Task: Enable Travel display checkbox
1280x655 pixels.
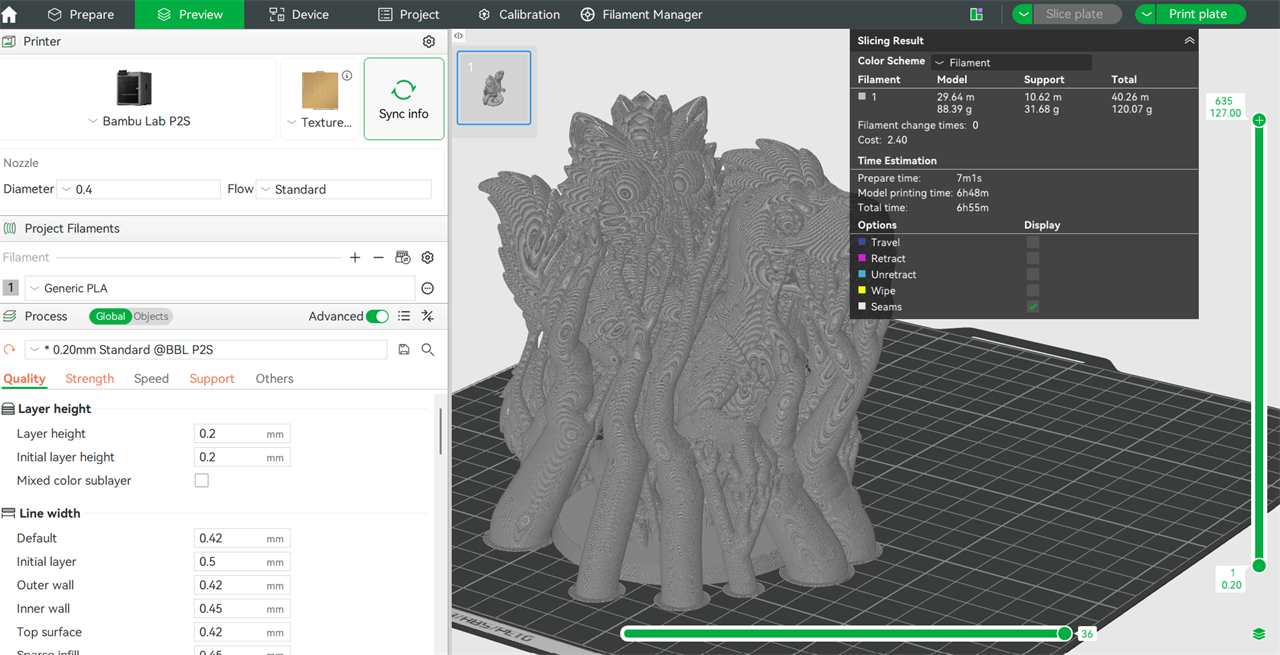Action: [x=1033, y=242]
